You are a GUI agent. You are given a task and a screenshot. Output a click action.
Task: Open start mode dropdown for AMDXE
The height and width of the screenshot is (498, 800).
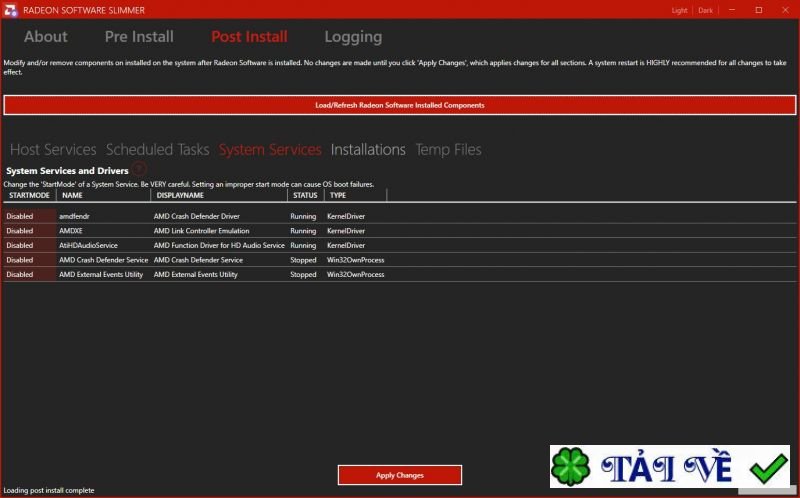(x=30, y=231)
